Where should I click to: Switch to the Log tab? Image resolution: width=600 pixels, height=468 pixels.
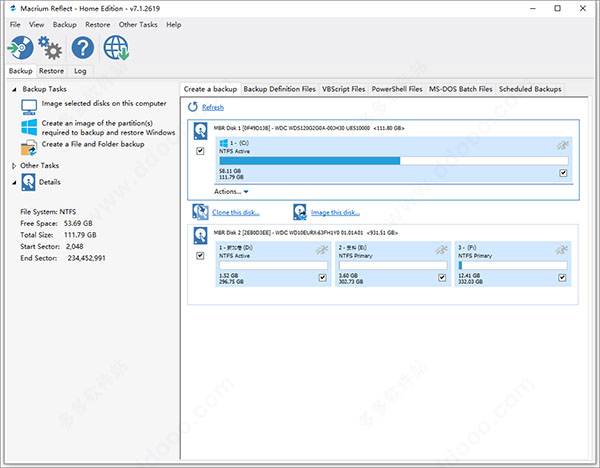click(x=80, y=71)
